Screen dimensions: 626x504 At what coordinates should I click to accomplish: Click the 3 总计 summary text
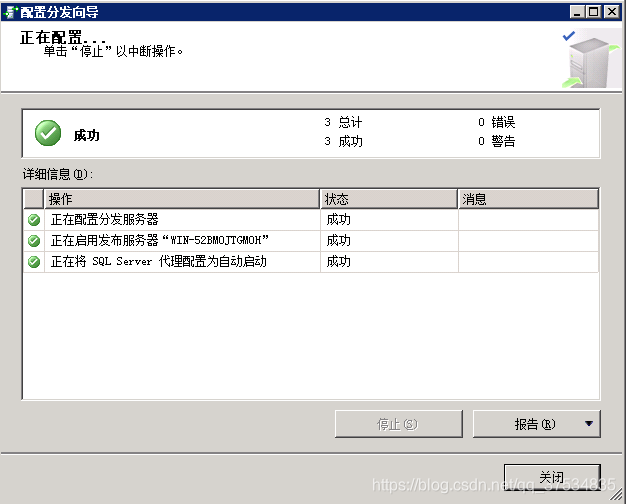343,122
